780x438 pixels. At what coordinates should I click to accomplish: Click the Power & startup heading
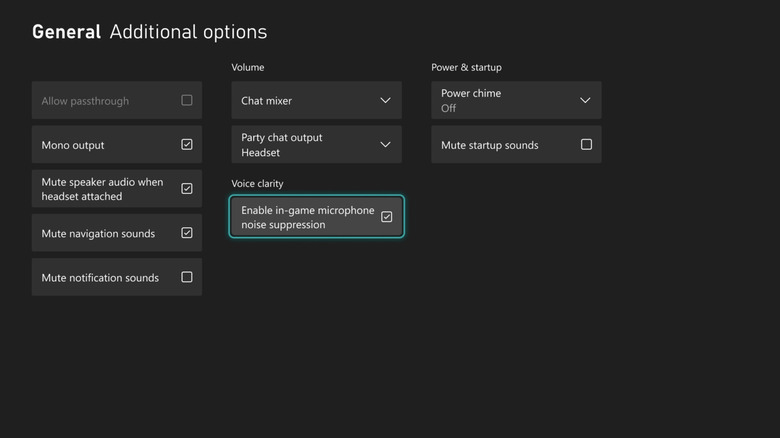(466, 67)
